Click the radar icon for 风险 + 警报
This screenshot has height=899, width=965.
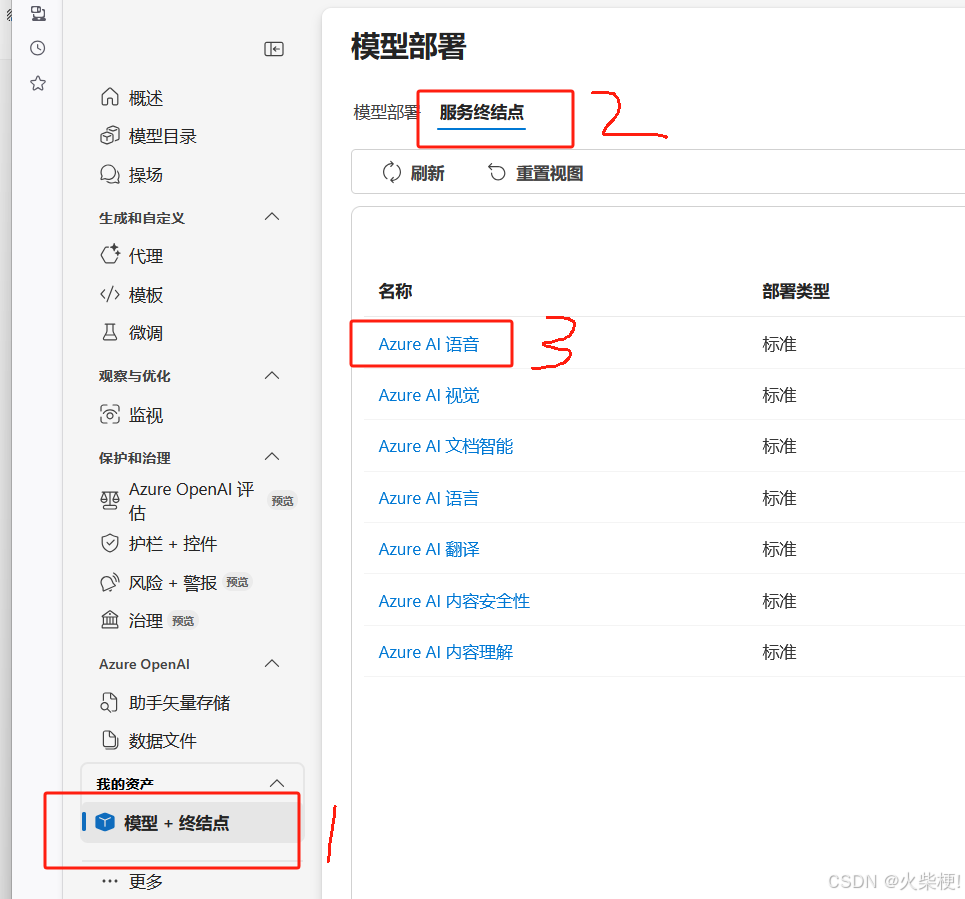point(110,582)
